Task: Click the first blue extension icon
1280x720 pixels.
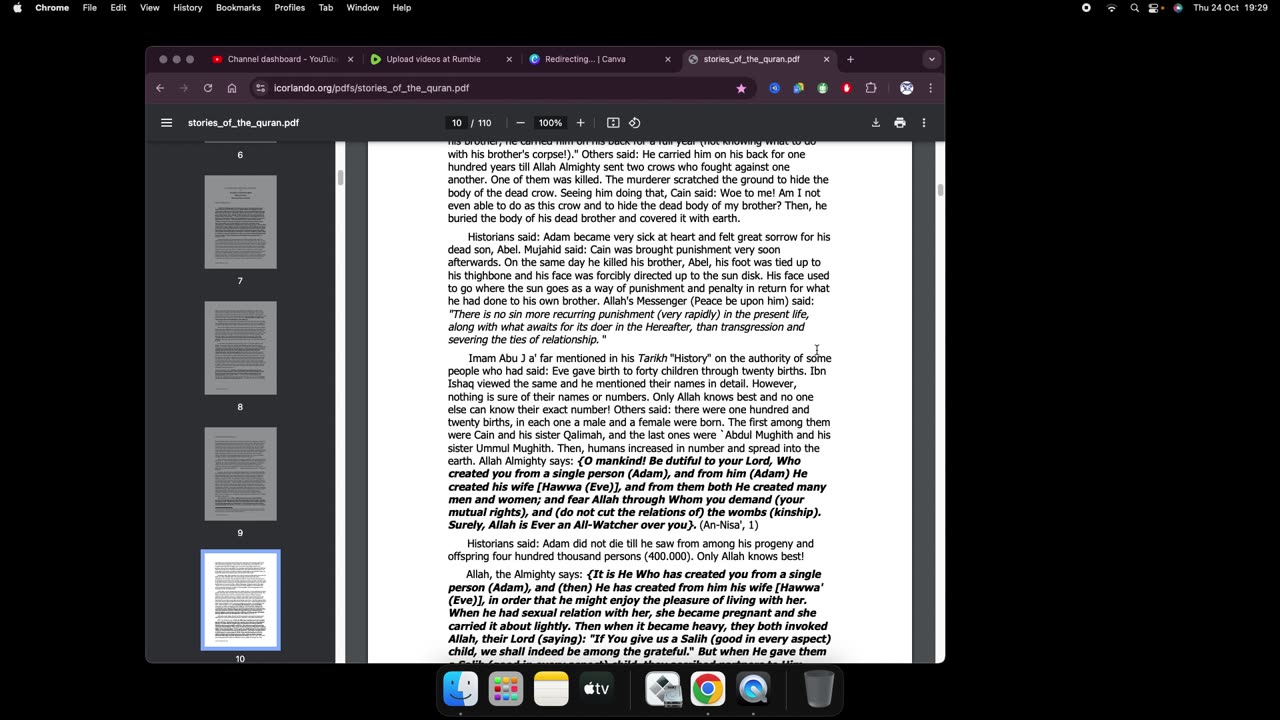Action: pos(774,88)
